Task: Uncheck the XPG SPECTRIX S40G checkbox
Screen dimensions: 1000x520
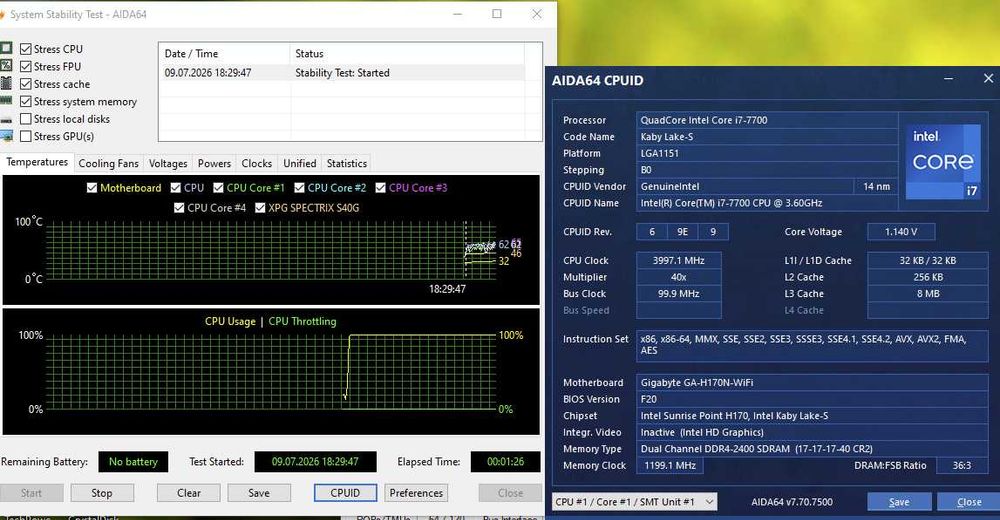Action: point(260,207)
